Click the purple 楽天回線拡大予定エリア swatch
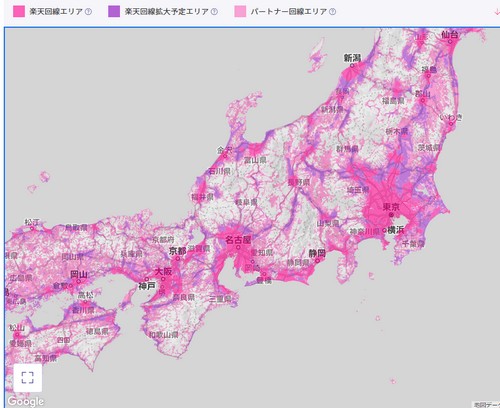Image resolution: width=500 pixels, height=408 pixels. click(114, 11)
